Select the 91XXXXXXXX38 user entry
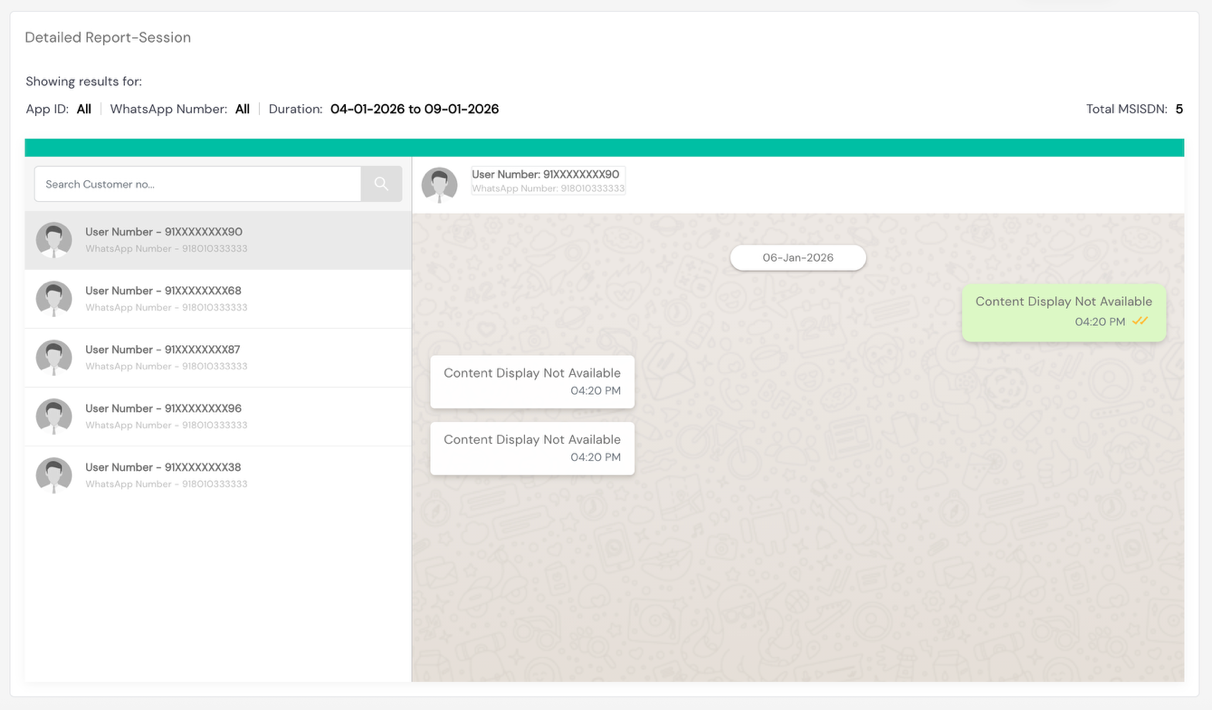This screenshot has width=1212, height=710. (x=218, y=475)
